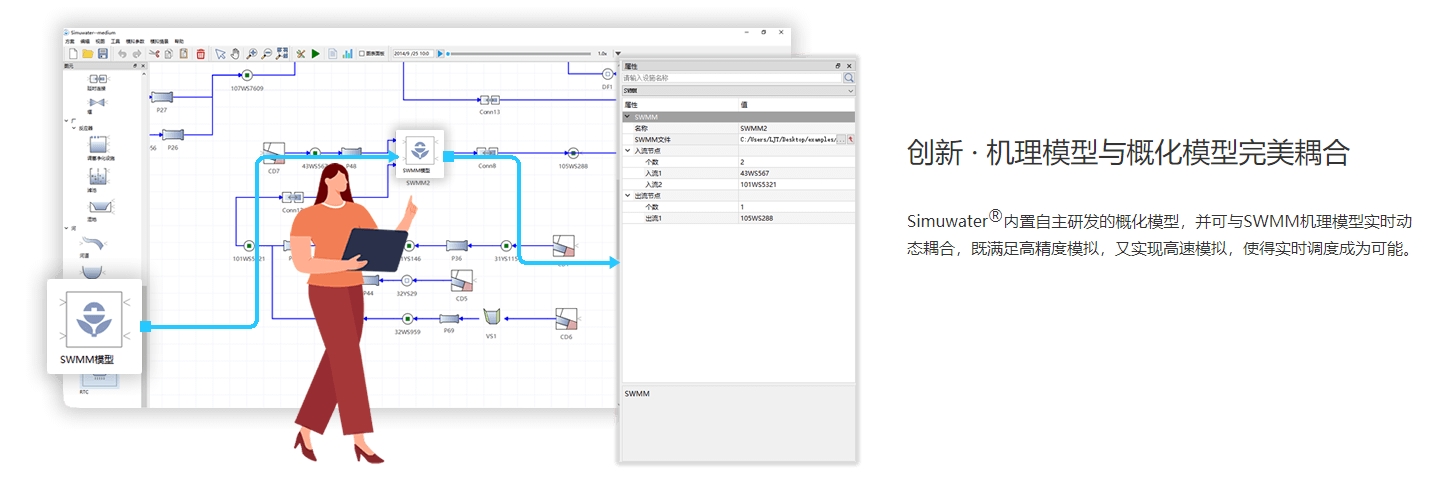This screenshot has width=1447, height=485.
Task: Select the pointer arrow tool
Action: [x=220, y=54]
